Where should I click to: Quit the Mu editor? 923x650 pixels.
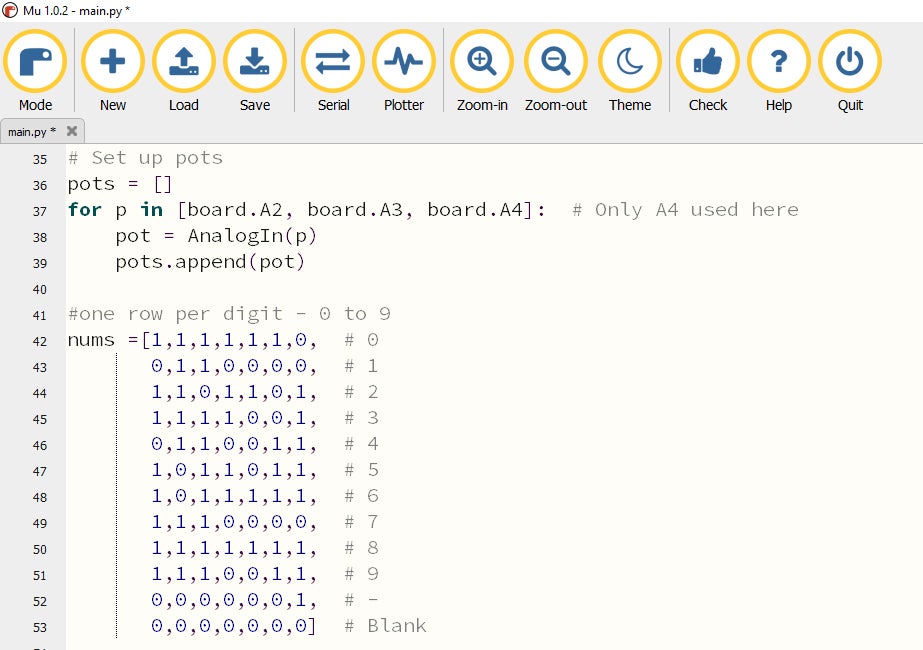point(850,62)
